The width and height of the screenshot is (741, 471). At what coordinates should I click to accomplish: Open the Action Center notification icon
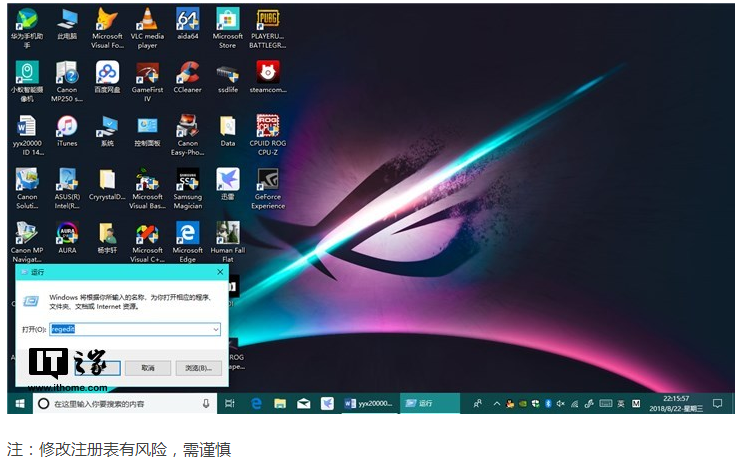pos(717,403)
